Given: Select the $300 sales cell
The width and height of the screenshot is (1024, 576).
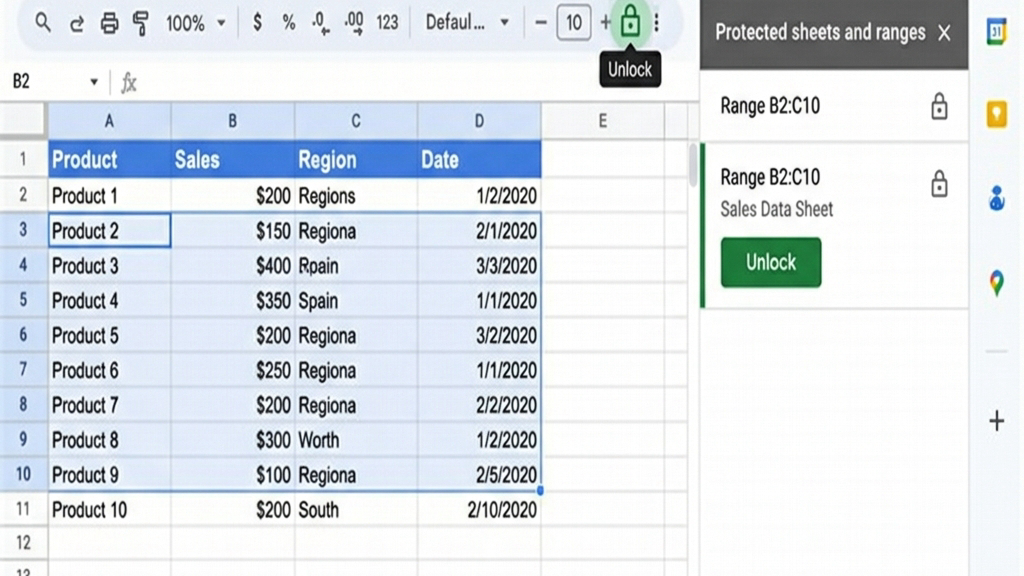Looking at the screenshot, I should [232, 440].
